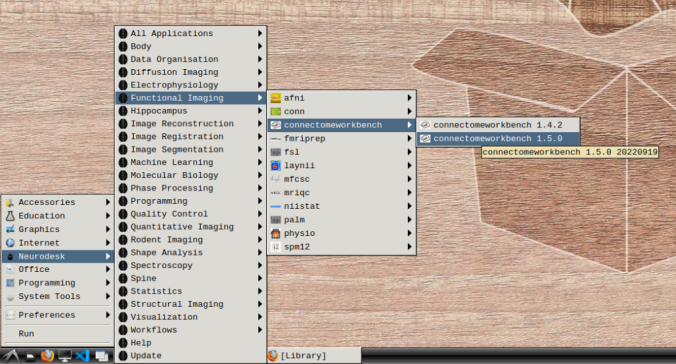Expand the Workflows submenu arrow
Viewport: 676px width, 364px height.
(x=260, y=330)
